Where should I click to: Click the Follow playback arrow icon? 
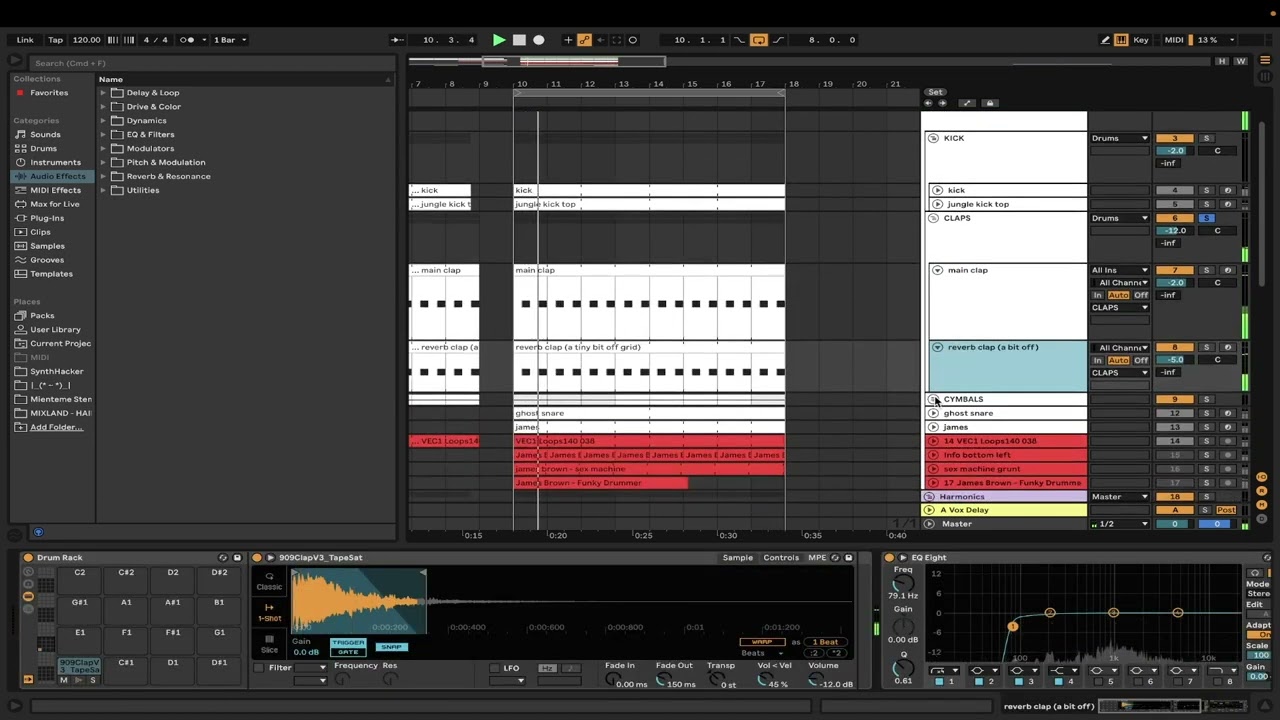[397, 40]
